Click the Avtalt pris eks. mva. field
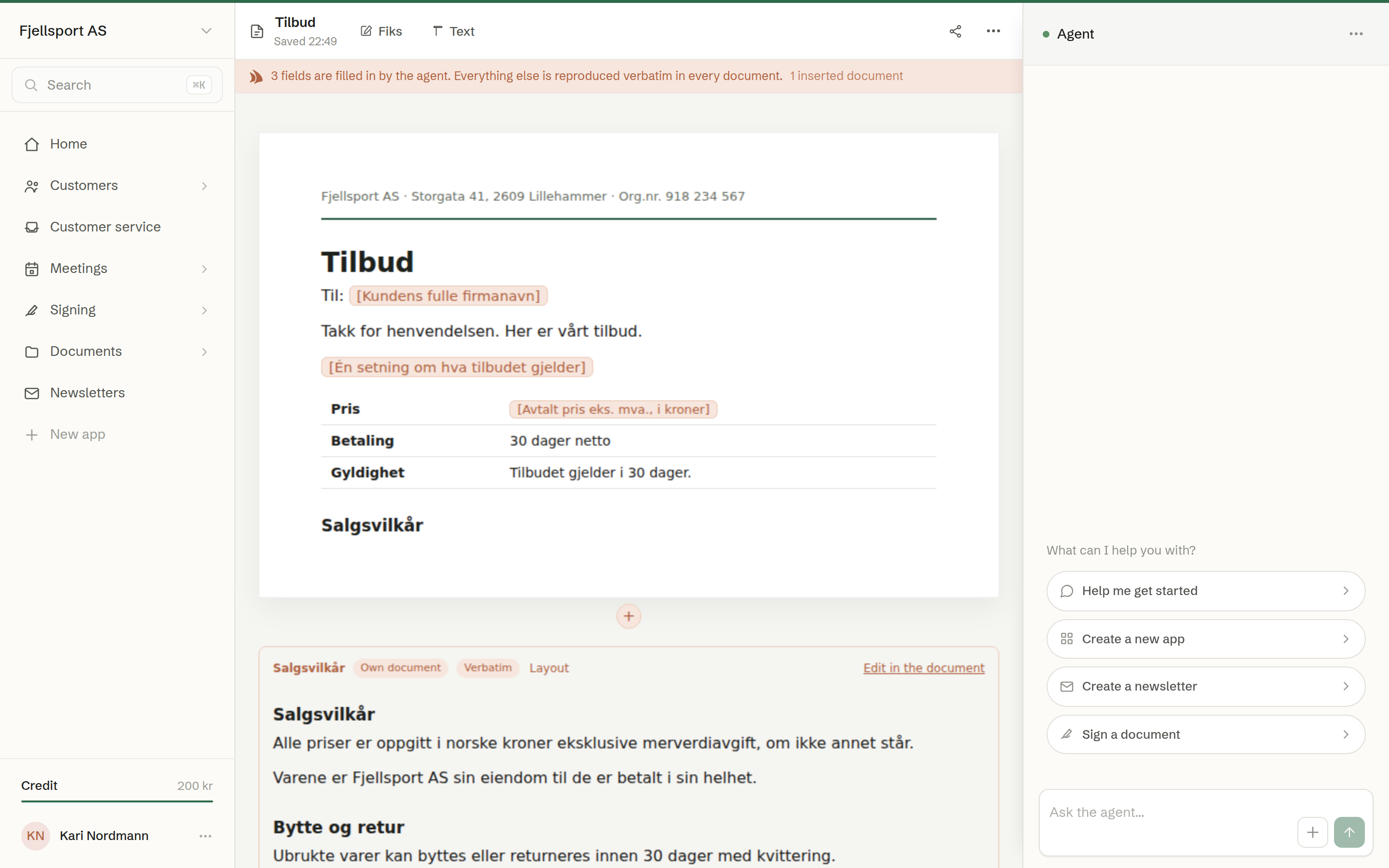1389x868 pixels. click(613, 409)
